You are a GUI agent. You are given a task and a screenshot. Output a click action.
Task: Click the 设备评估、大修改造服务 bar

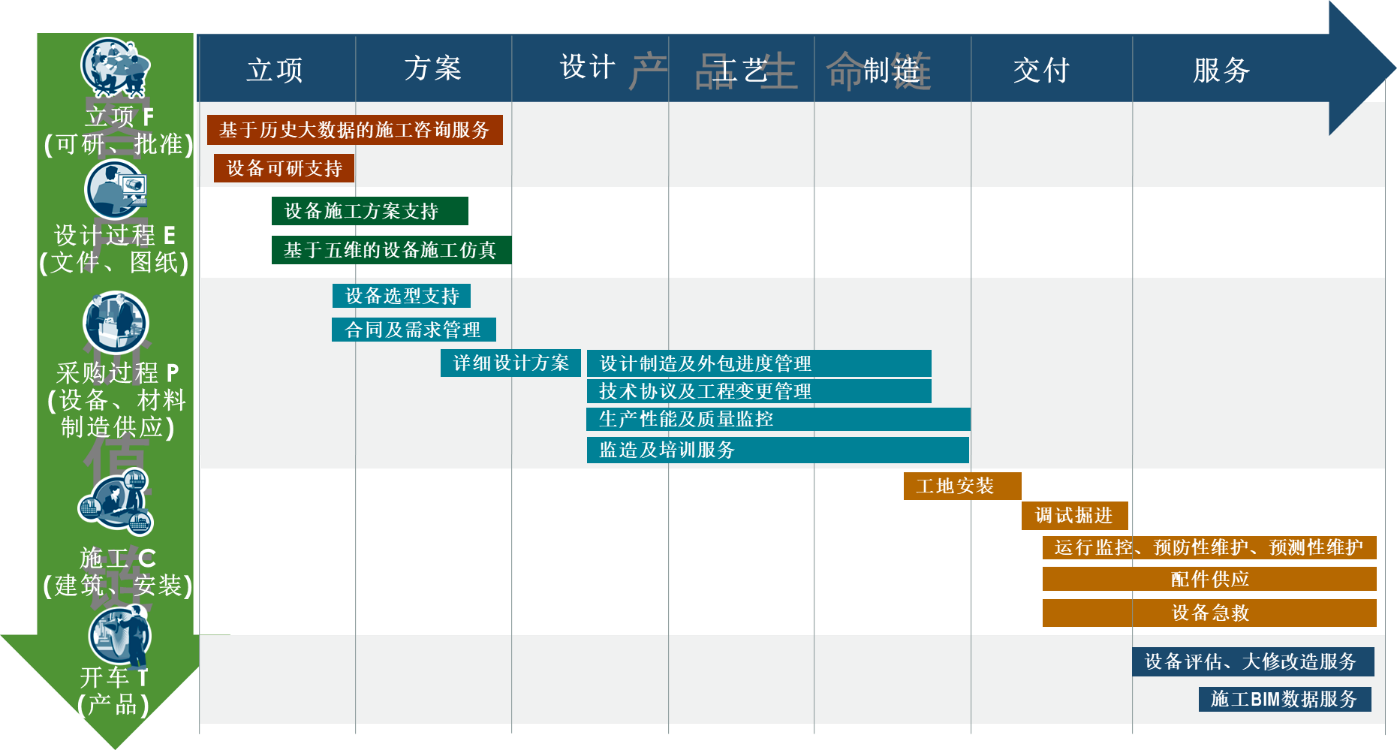[1253, 662]
